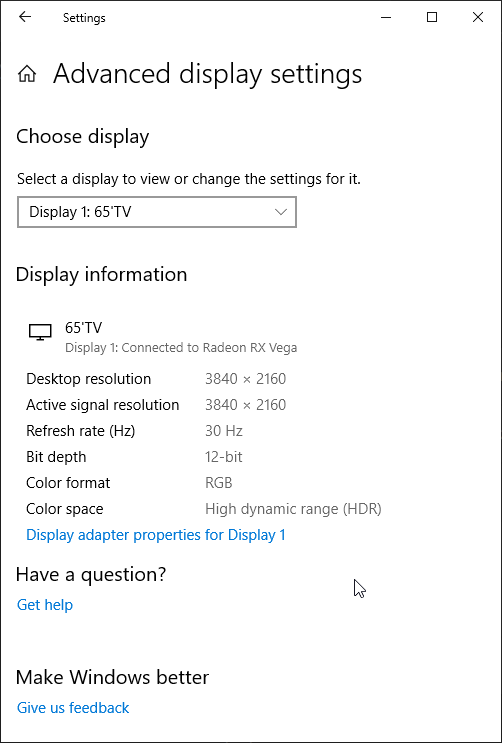Viewport: 502px width, 743px height.
Task: Click the monitor icon beside 65'TV
Action: (40, 332)
